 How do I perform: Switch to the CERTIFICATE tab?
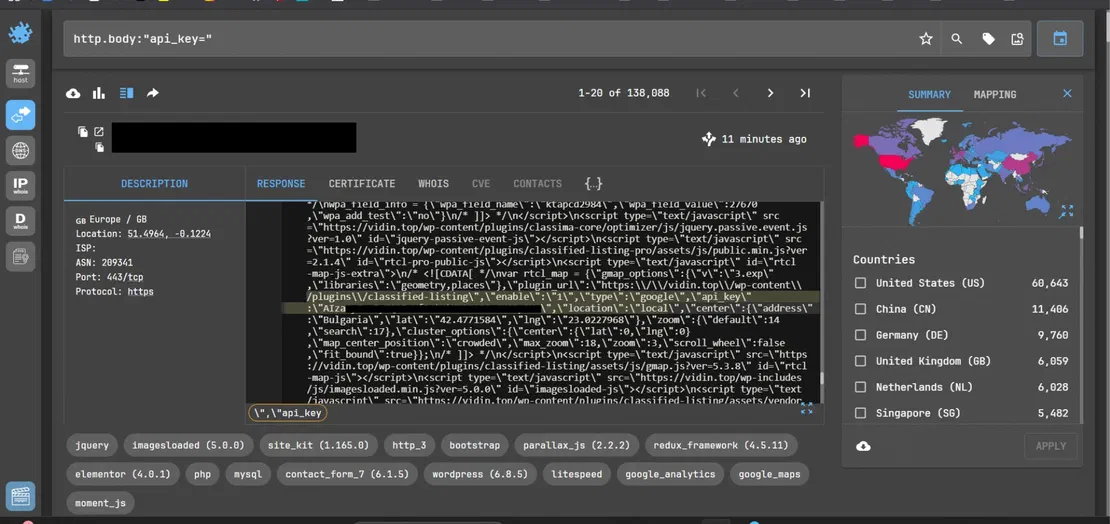tap(362, 183)
